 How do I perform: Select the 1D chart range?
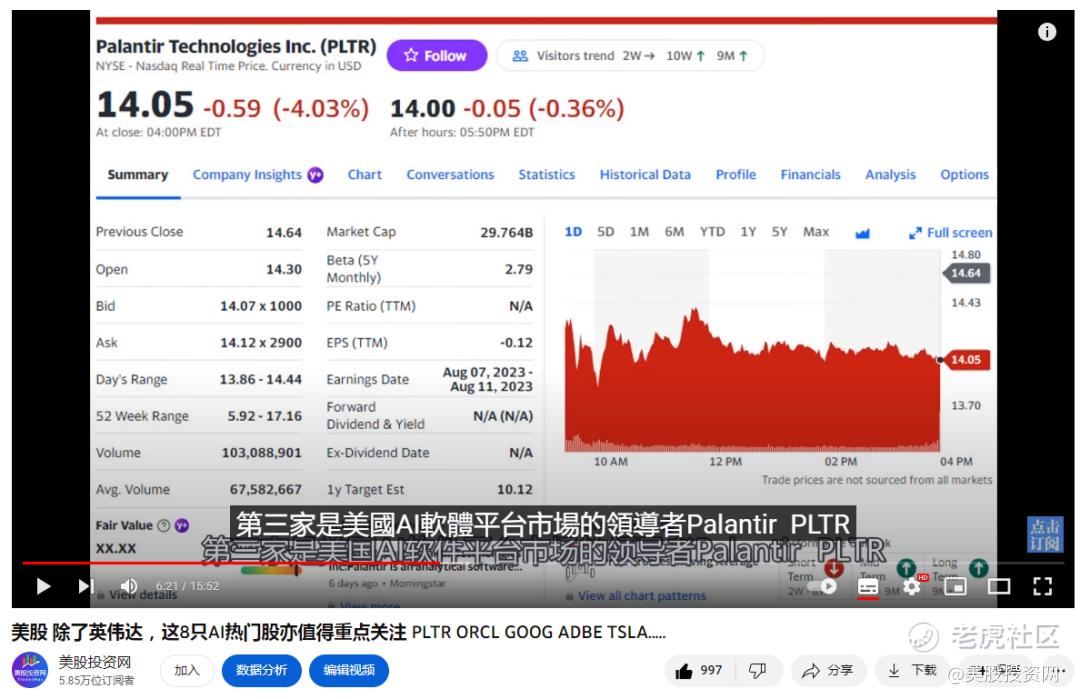click(573, 232)
